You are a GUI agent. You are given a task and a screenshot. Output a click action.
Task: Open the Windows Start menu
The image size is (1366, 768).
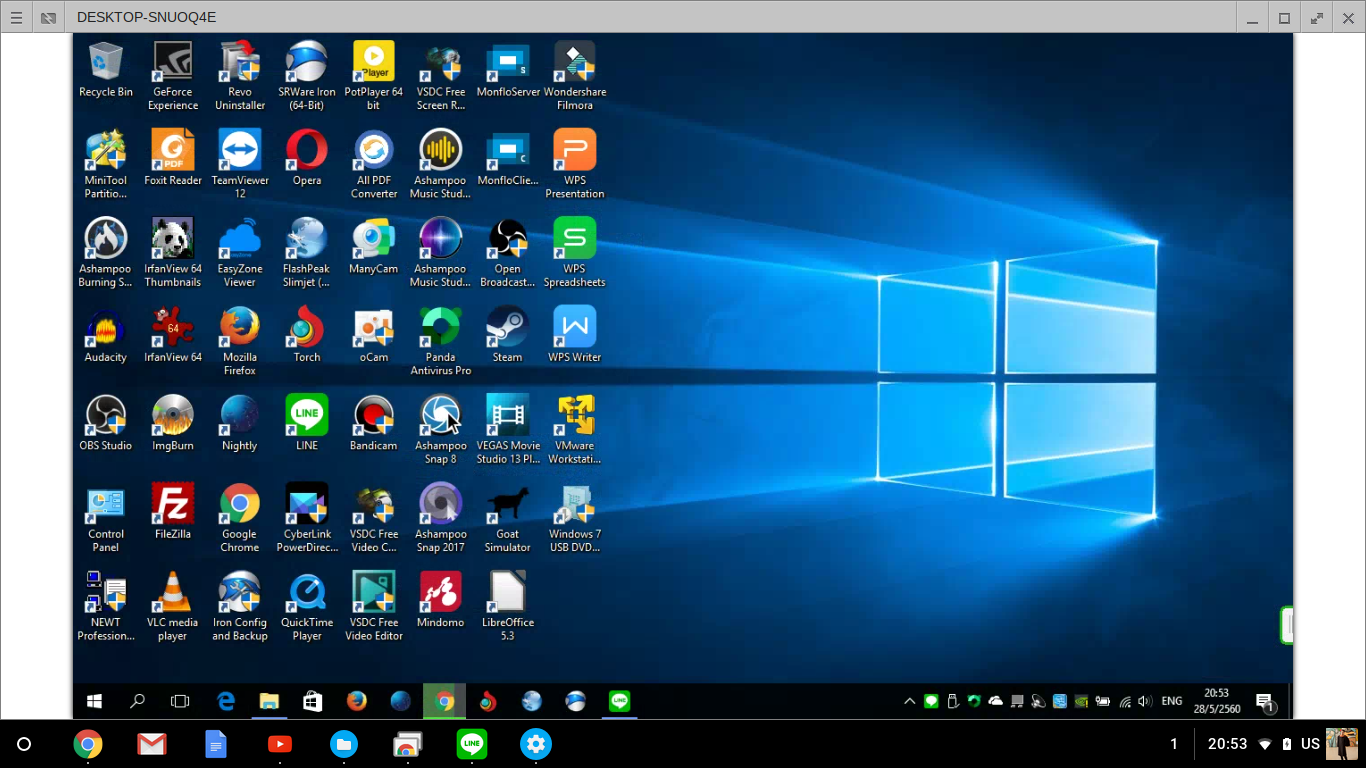pos(95,702)
